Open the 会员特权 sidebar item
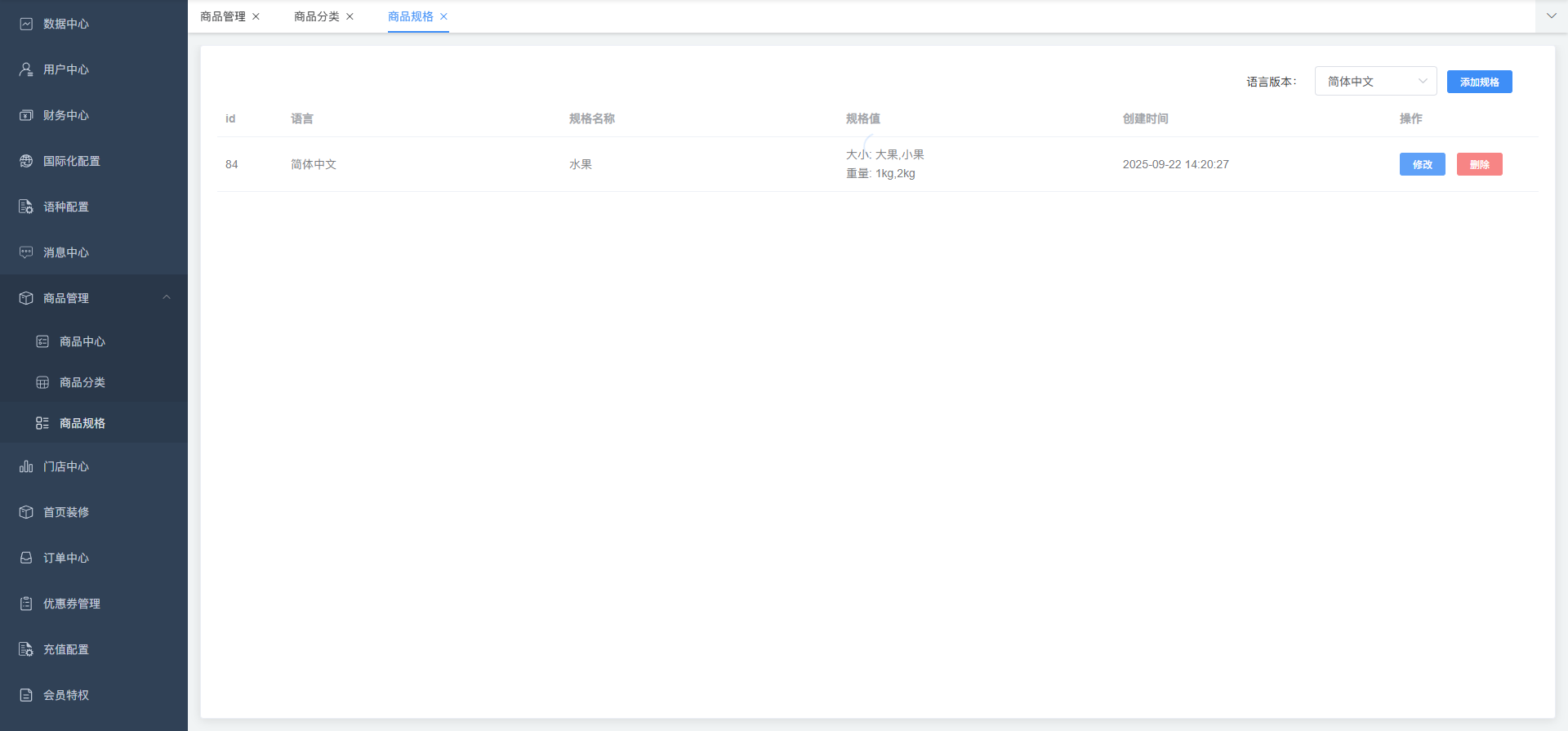The image size is (1568, 731). [x=66, y=695]
